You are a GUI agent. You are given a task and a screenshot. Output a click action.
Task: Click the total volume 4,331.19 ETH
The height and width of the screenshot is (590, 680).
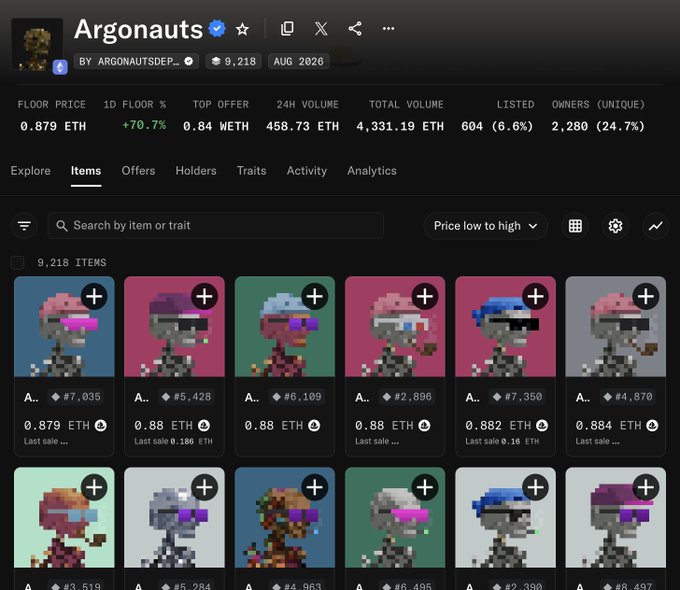coord(400,126)
